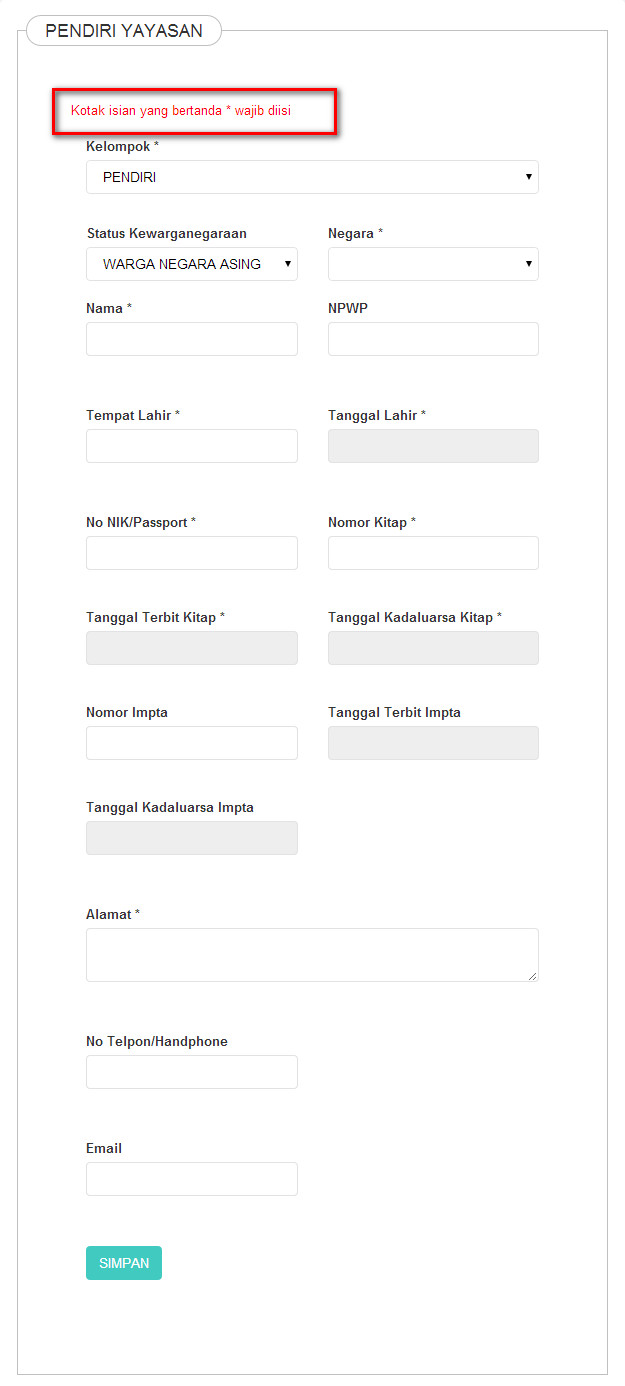Open the Tanggal Terbit Kitap date field

192,648
